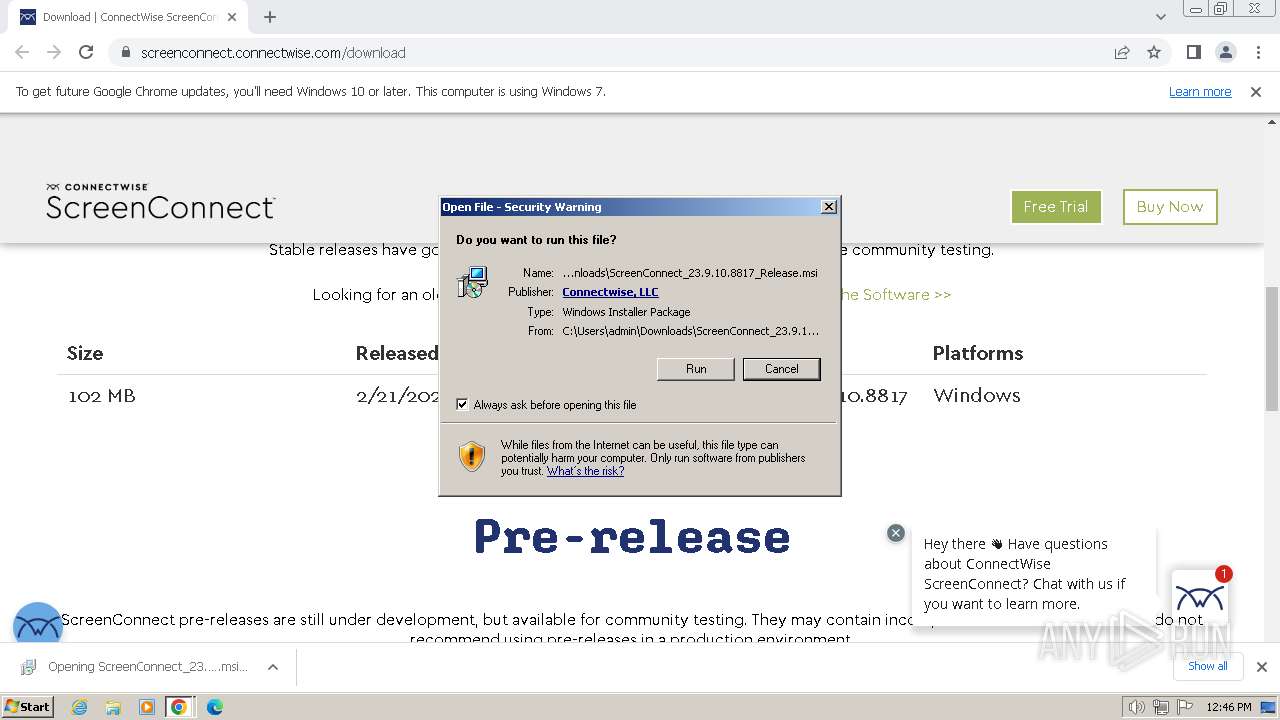The height and width of the screenshot is (720, 1280).
Task: Click the Windows platform cell
Action: (977, 396)
